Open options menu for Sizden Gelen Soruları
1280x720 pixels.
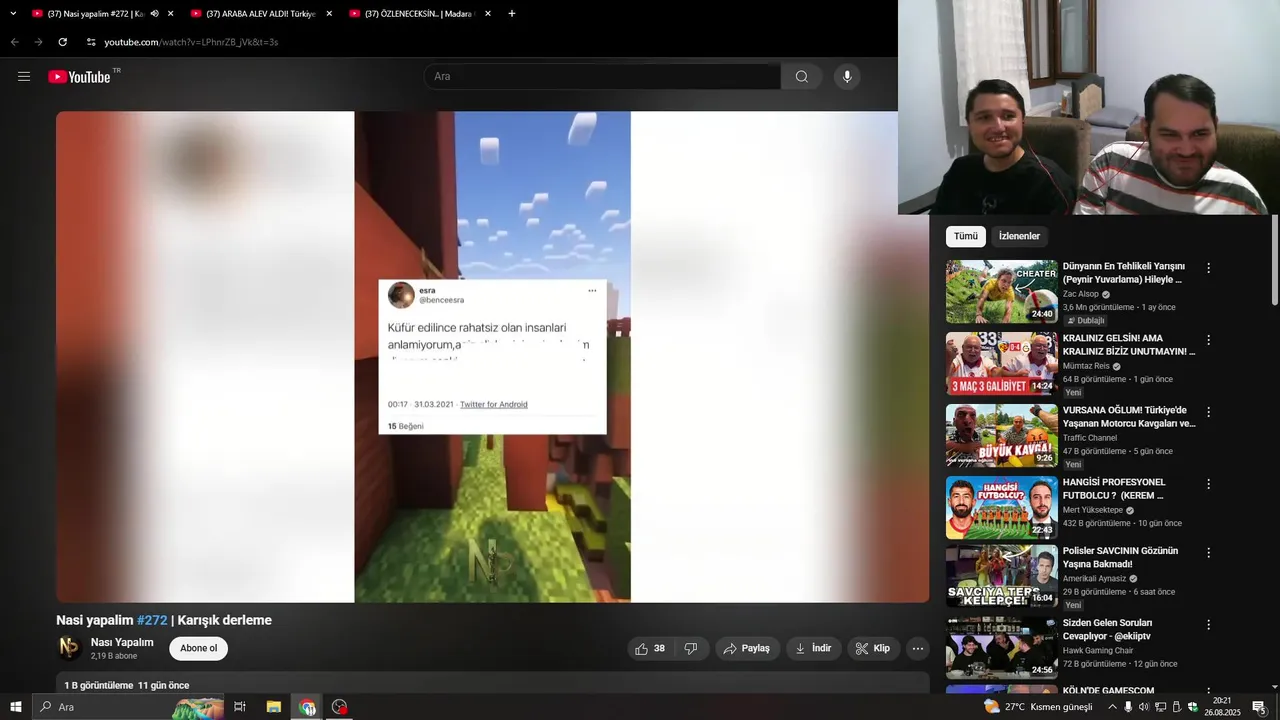1208,625
